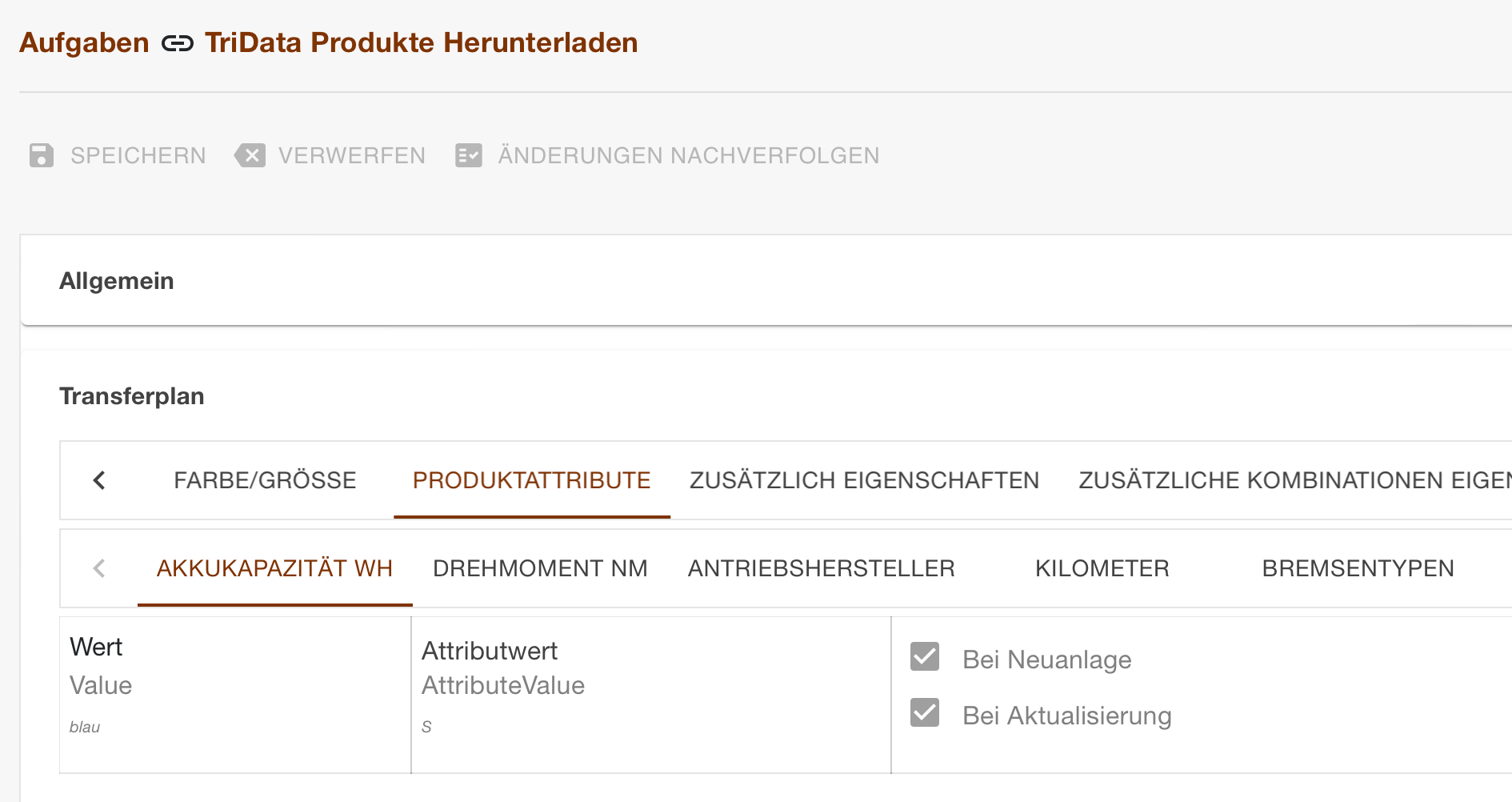Open the Aufgaben breadcrumb link
The width and height of the screenshot is (1512, 802).
pyautogui.click(x=84, y=42)
